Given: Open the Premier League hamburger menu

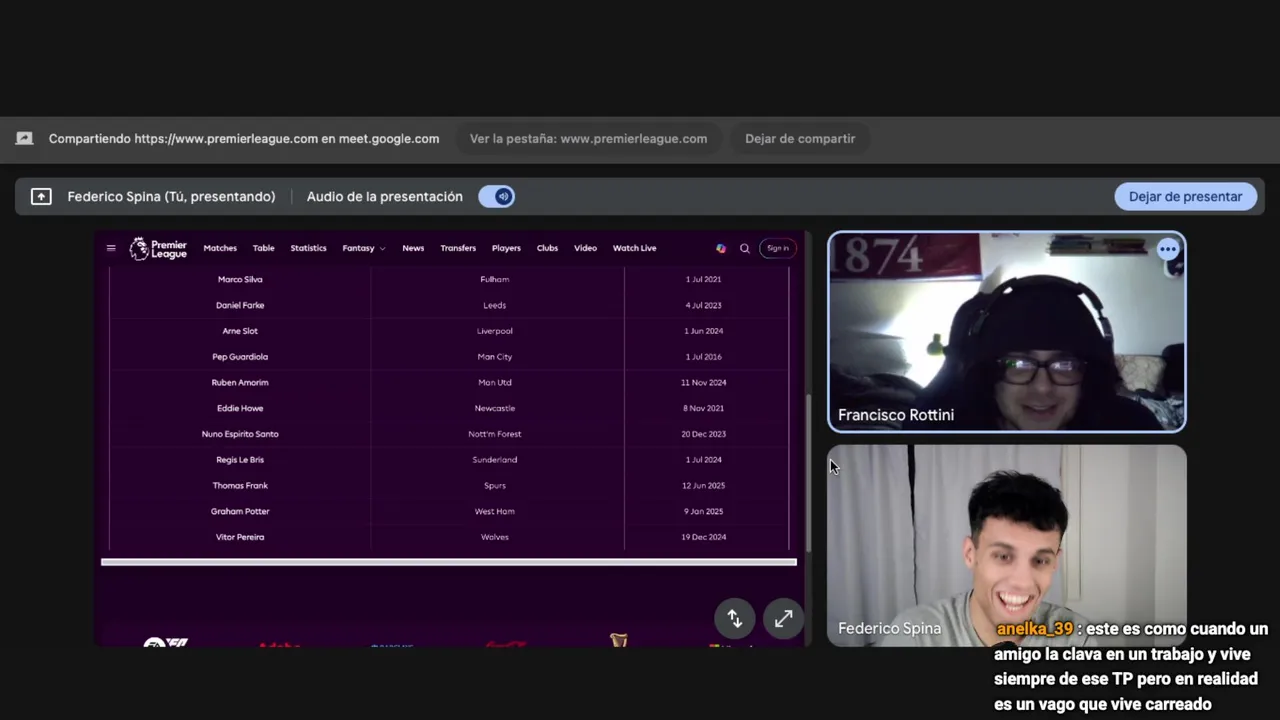Looking at the screenshot, I should 111,248.
